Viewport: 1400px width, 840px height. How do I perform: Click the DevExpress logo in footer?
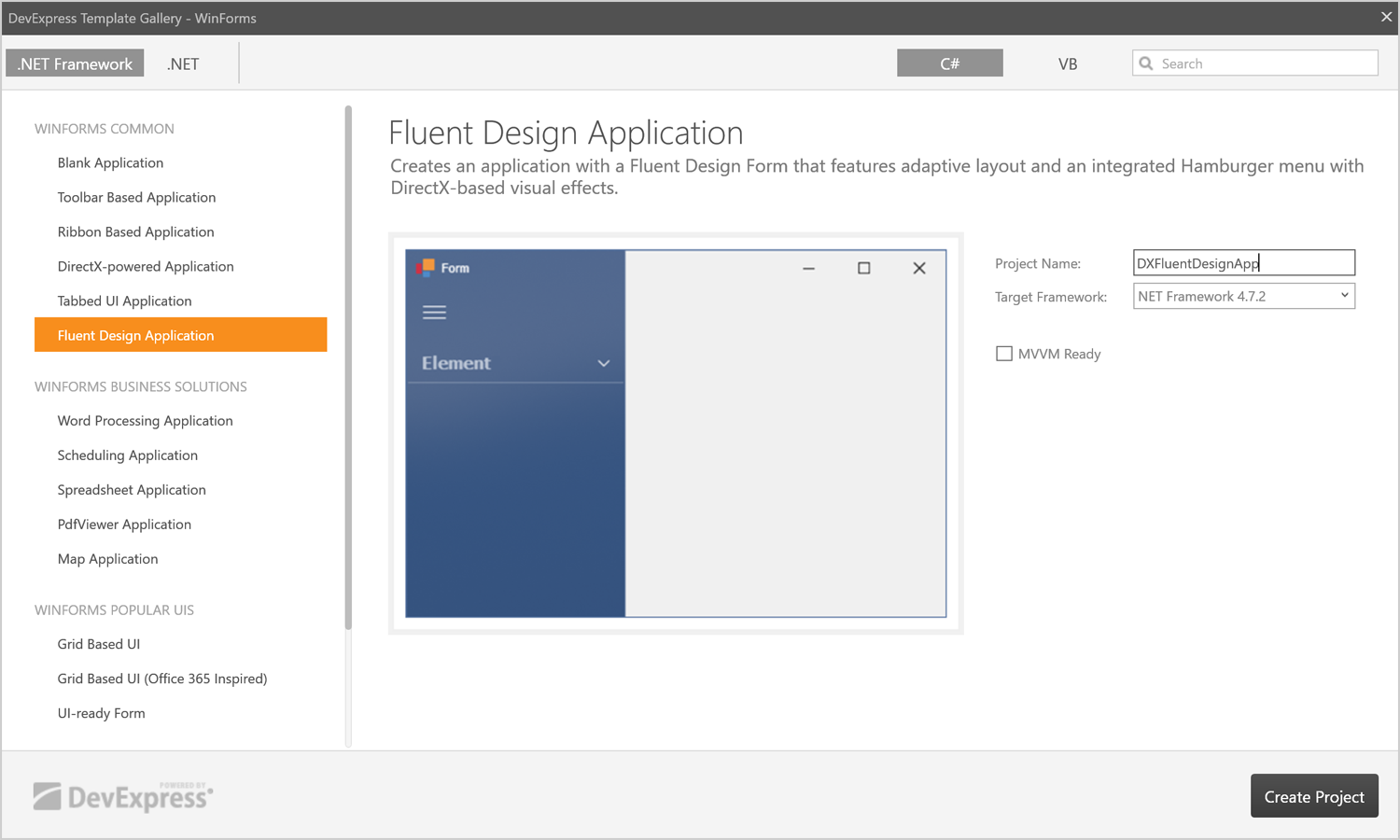[123, 797]
